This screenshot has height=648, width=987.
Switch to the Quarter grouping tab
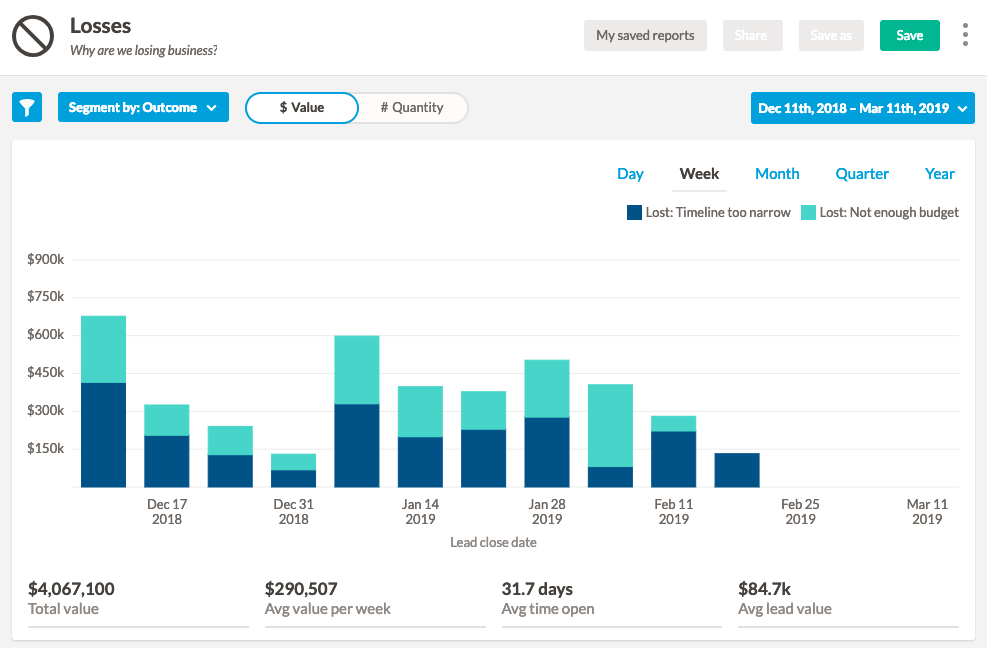(862, 174)
